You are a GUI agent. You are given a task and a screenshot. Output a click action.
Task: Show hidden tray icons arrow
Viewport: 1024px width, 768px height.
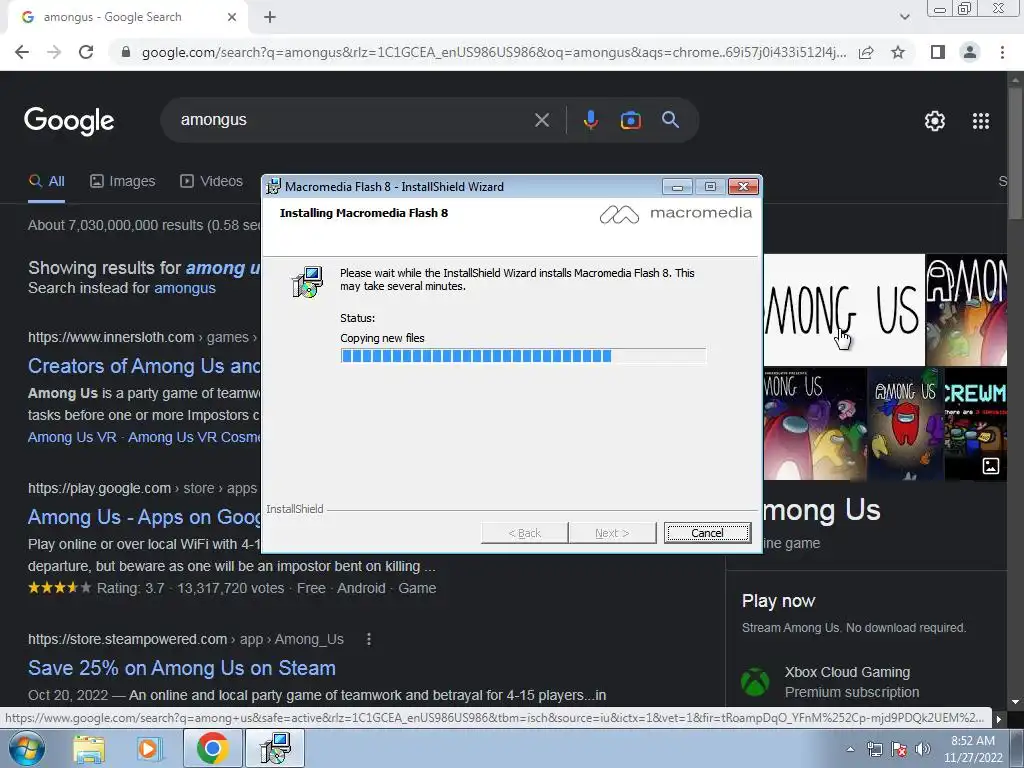pos(850,749)
